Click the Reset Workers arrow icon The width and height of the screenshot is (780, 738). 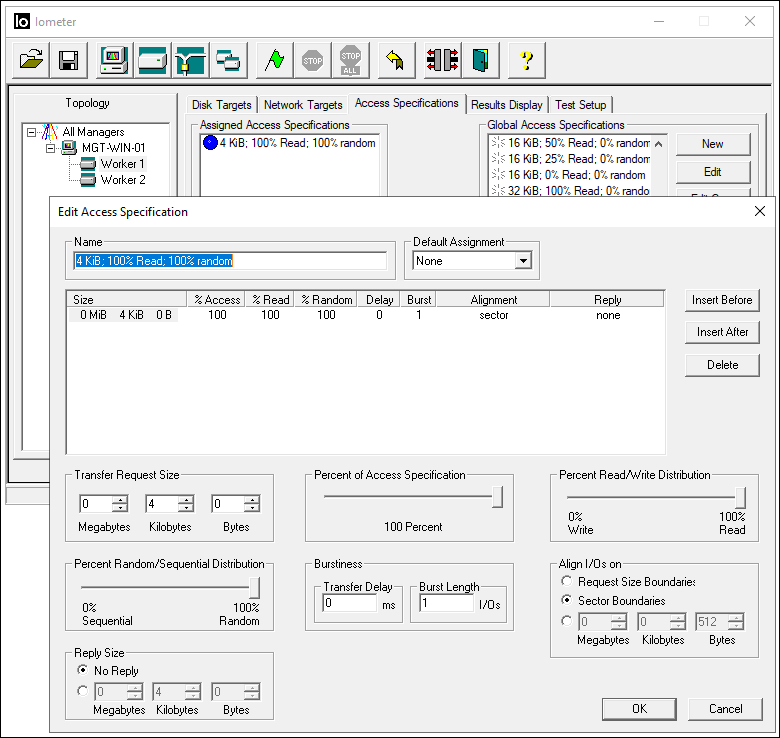point(395,60)
